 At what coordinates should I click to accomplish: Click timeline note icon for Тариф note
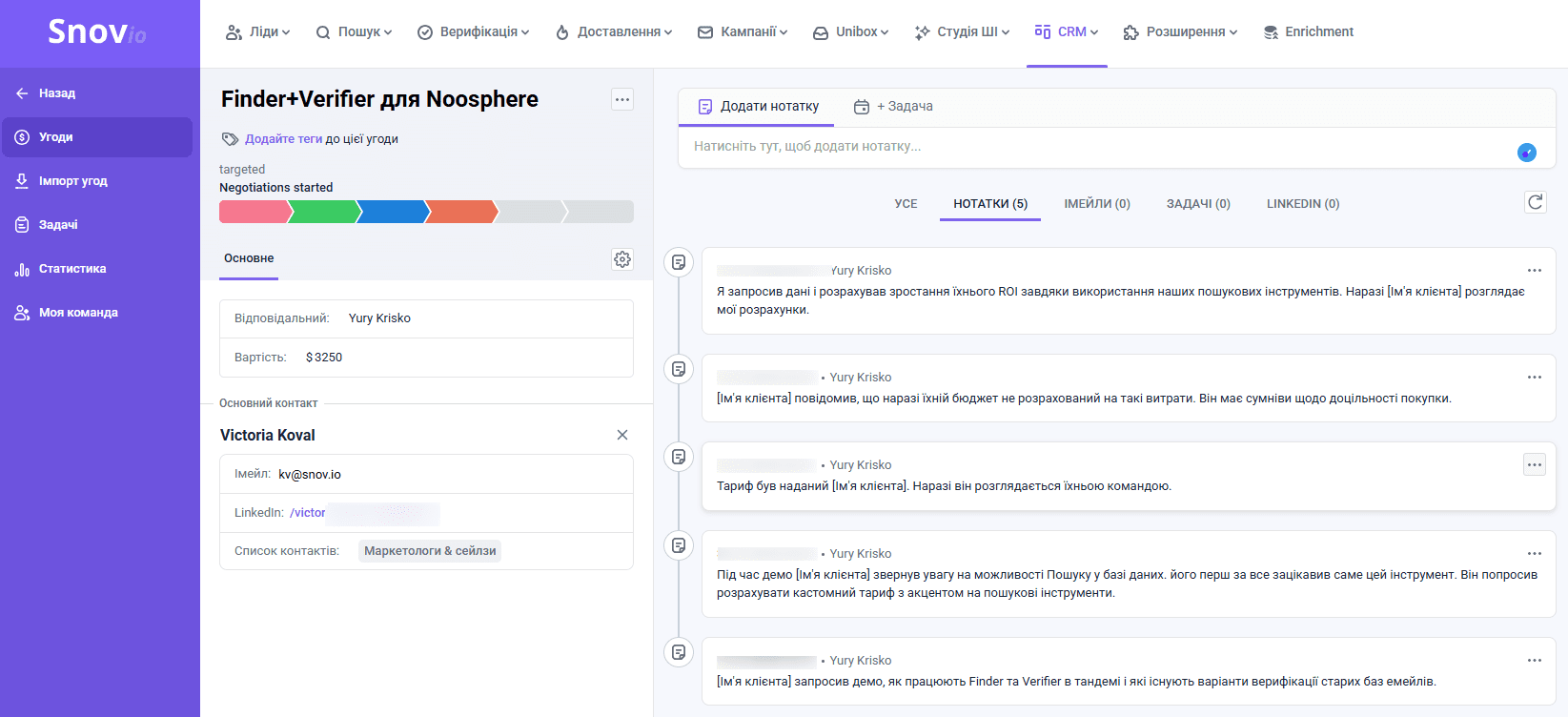coord(679,457)
